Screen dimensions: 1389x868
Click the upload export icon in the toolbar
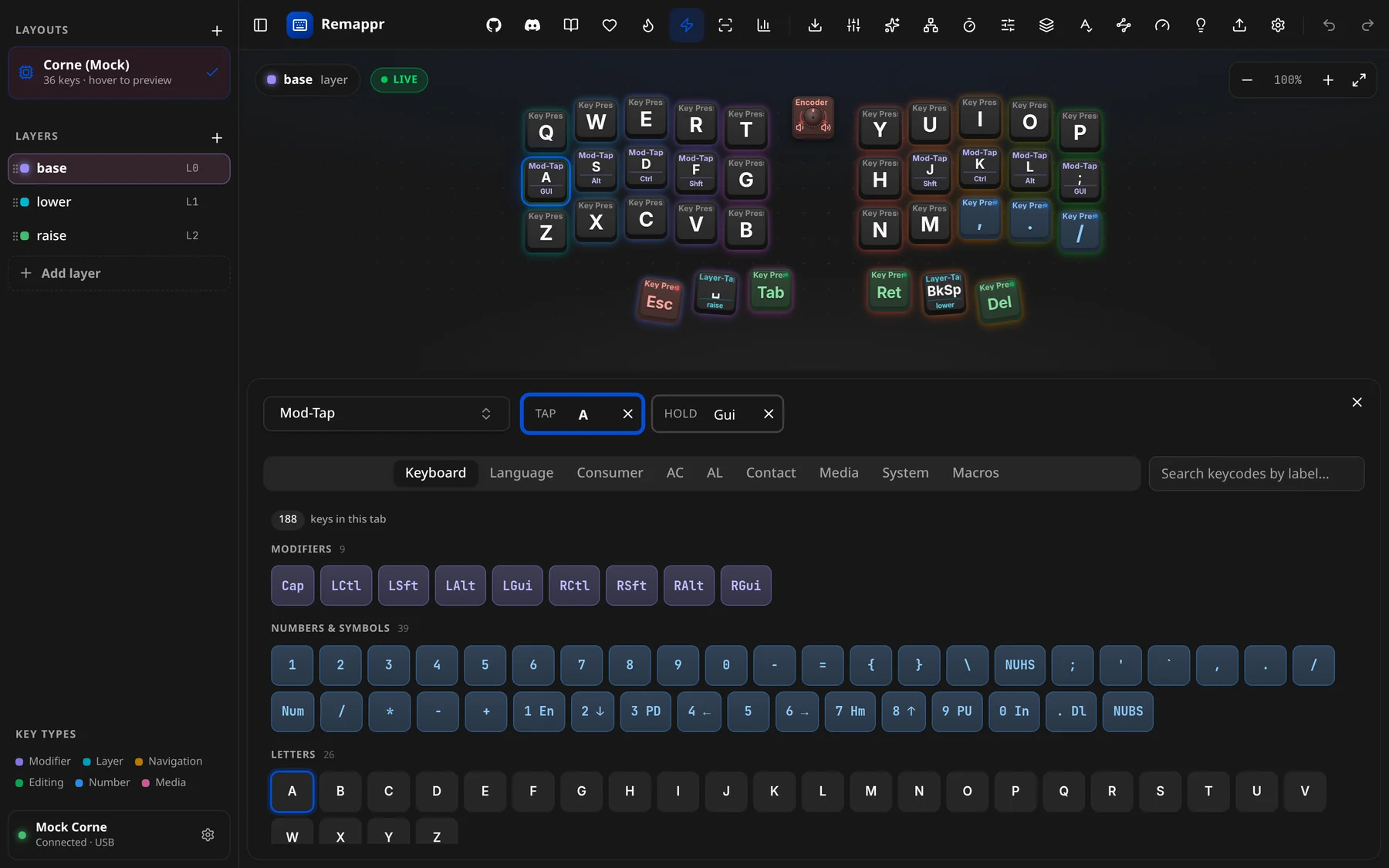coord(1239,25)
